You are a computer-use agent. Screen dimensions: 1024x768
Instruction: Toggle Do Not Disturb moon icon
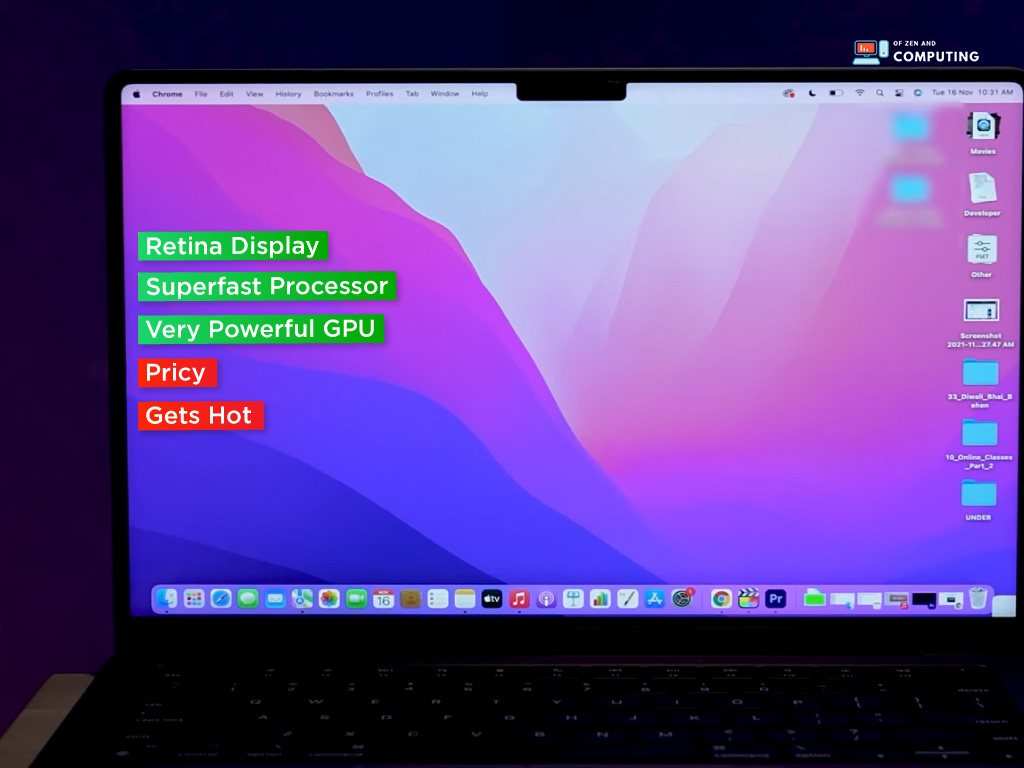tap(812, 93)
